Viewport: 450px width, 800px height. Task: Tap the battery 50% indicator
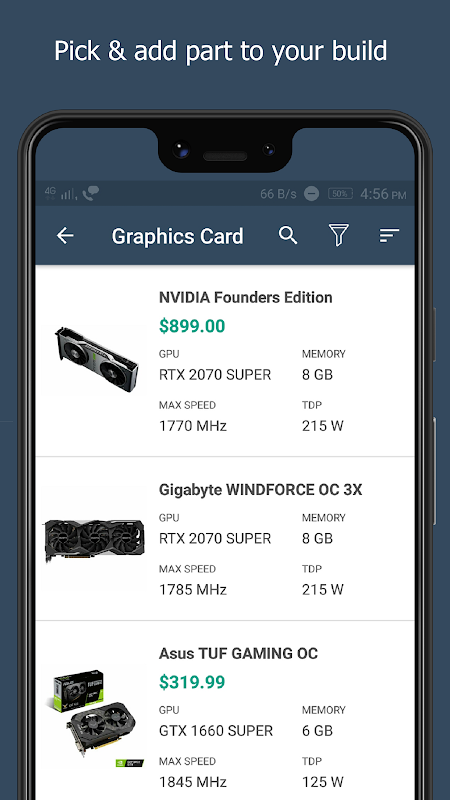340,194
